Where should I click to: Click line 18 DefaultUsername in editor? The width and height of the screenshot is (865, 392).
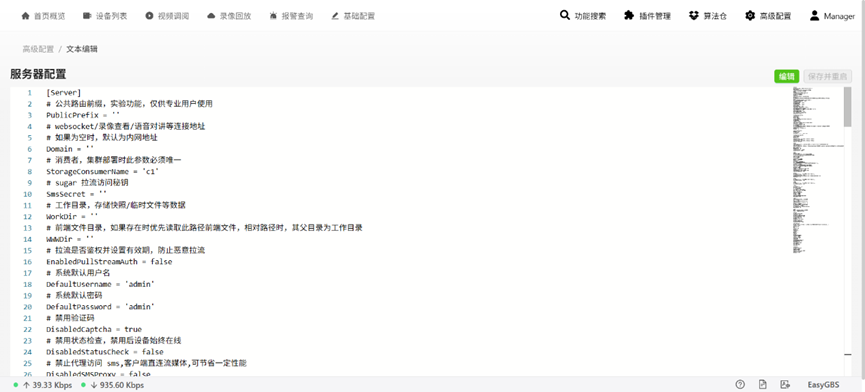(100, 284)
